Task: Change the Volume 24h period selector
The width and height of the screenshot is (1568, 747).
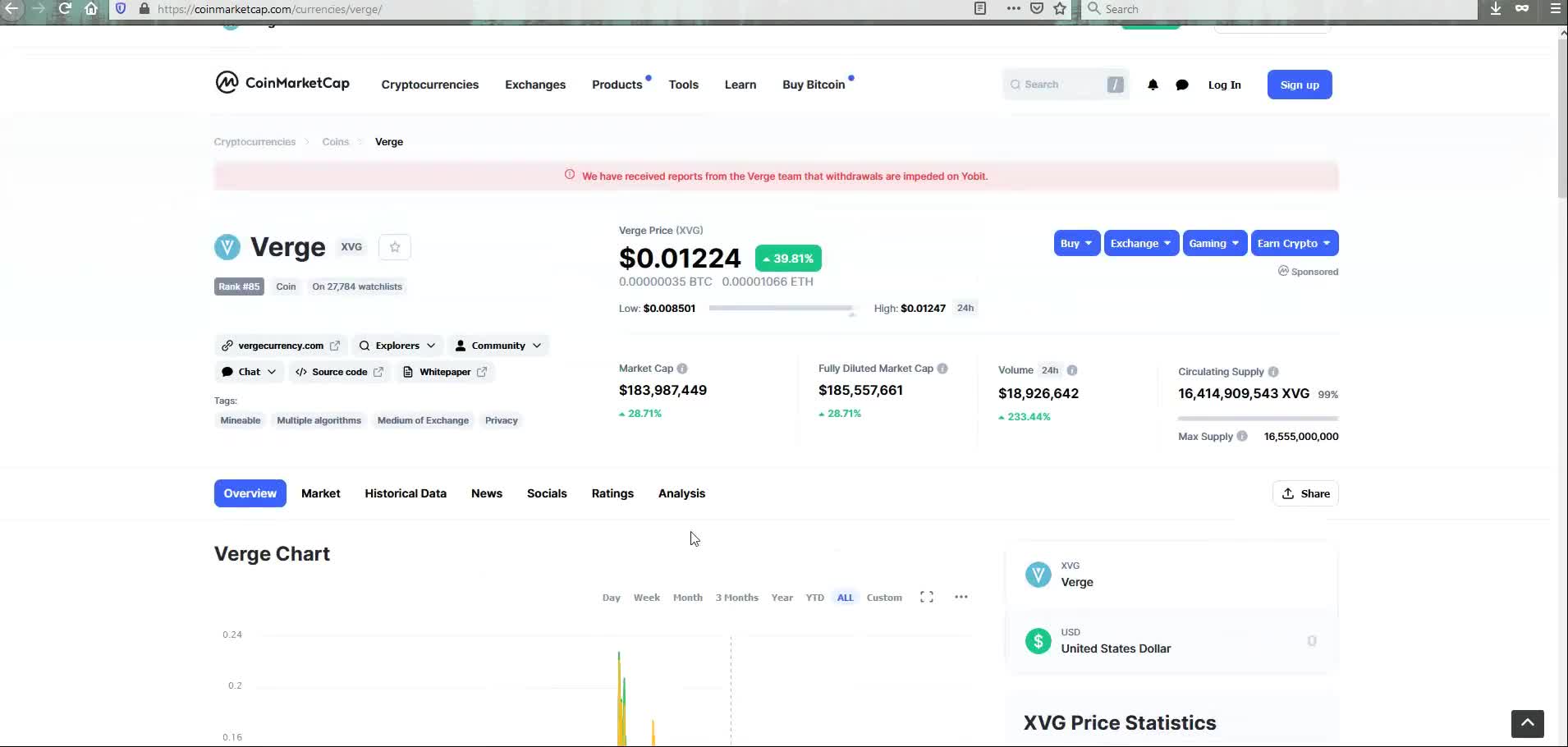Action: point(1050,370)
